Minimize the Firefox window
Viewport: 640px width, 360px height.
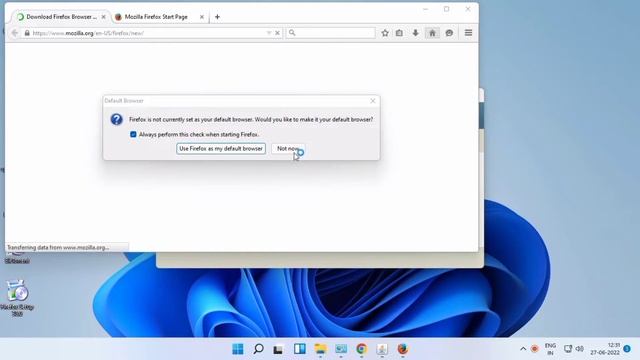[x=425, y=9]
